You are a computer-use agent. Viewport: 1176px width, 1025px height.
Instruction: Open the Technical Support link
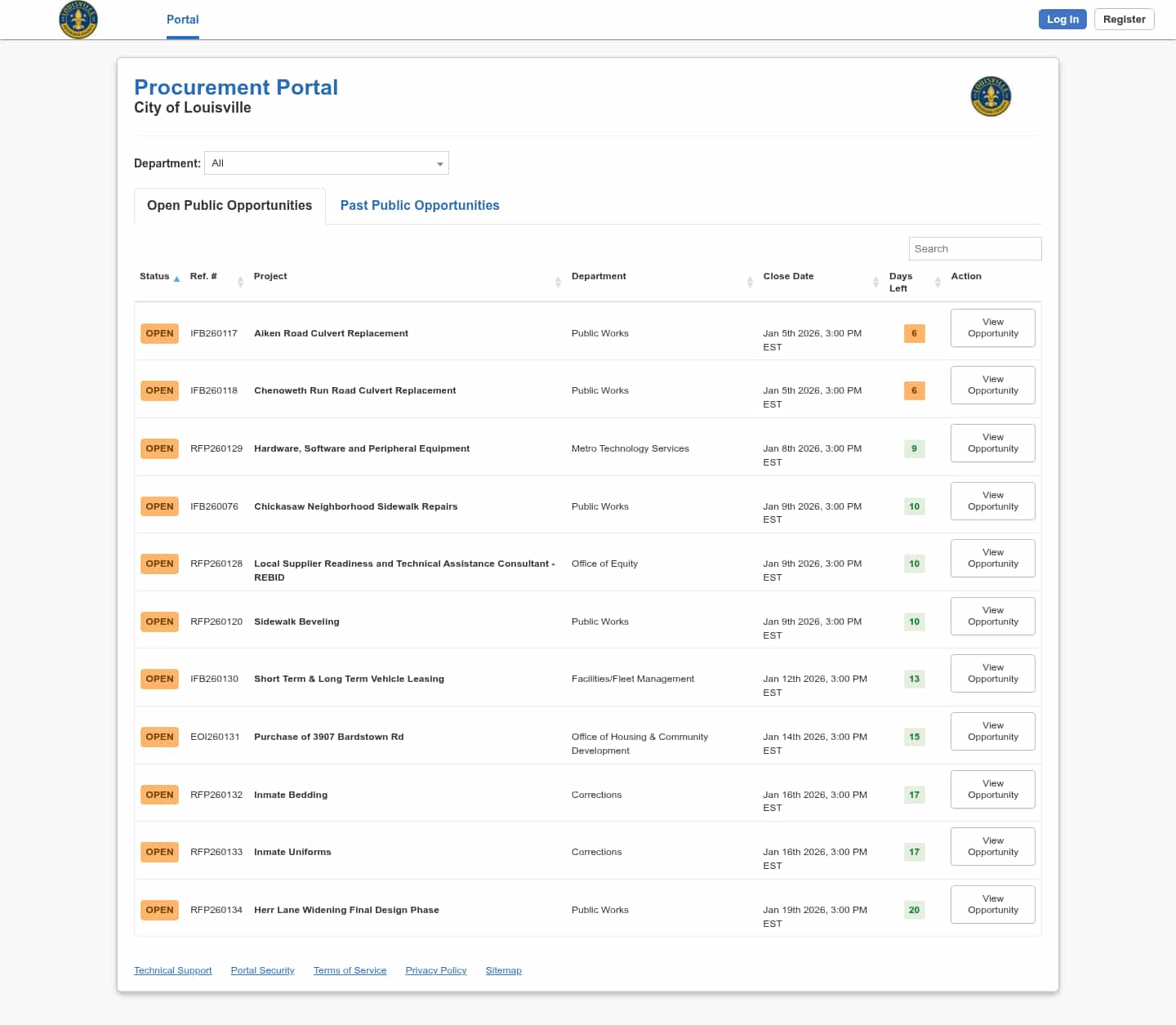[173, 970]
